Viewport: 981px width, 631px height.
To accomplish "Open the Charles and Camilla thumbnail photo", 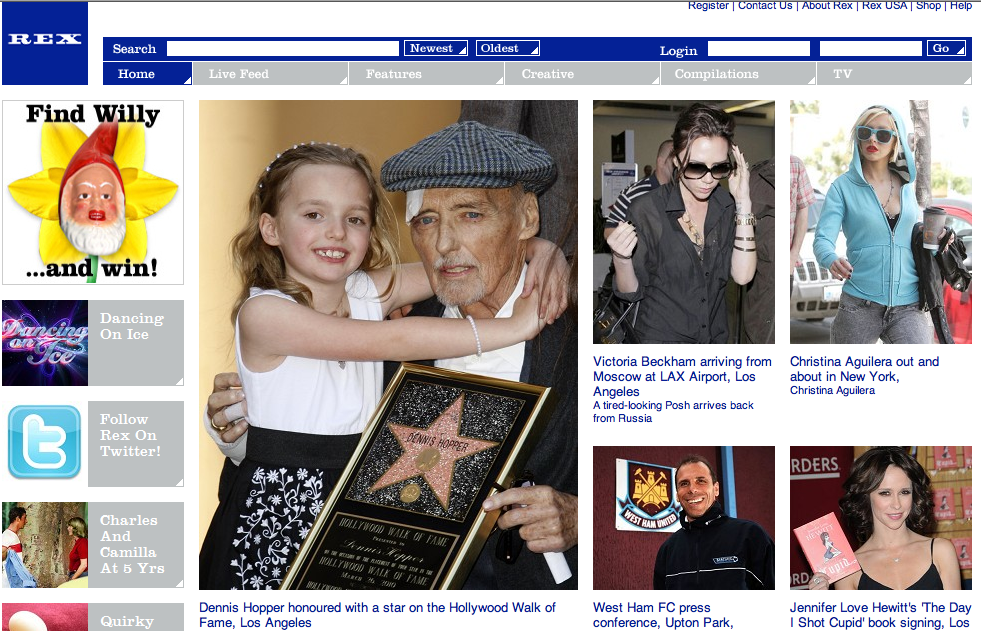I will click(x=45, y=545).
